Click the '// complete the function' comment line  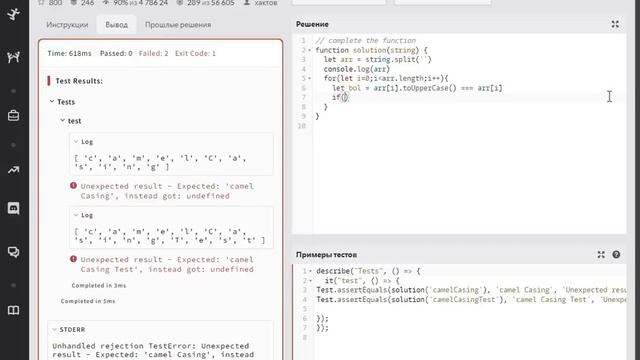[x=365, y=40]
